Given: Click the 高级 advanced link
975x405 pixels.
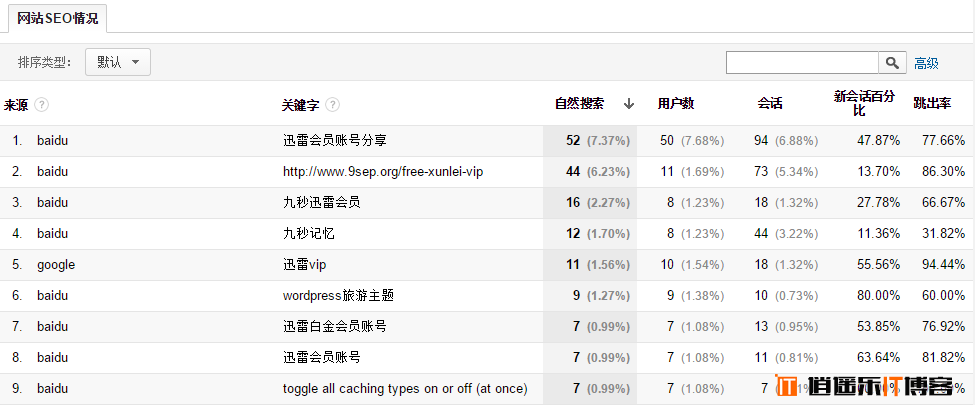Looking at the screenshot, I should (926, 63).
